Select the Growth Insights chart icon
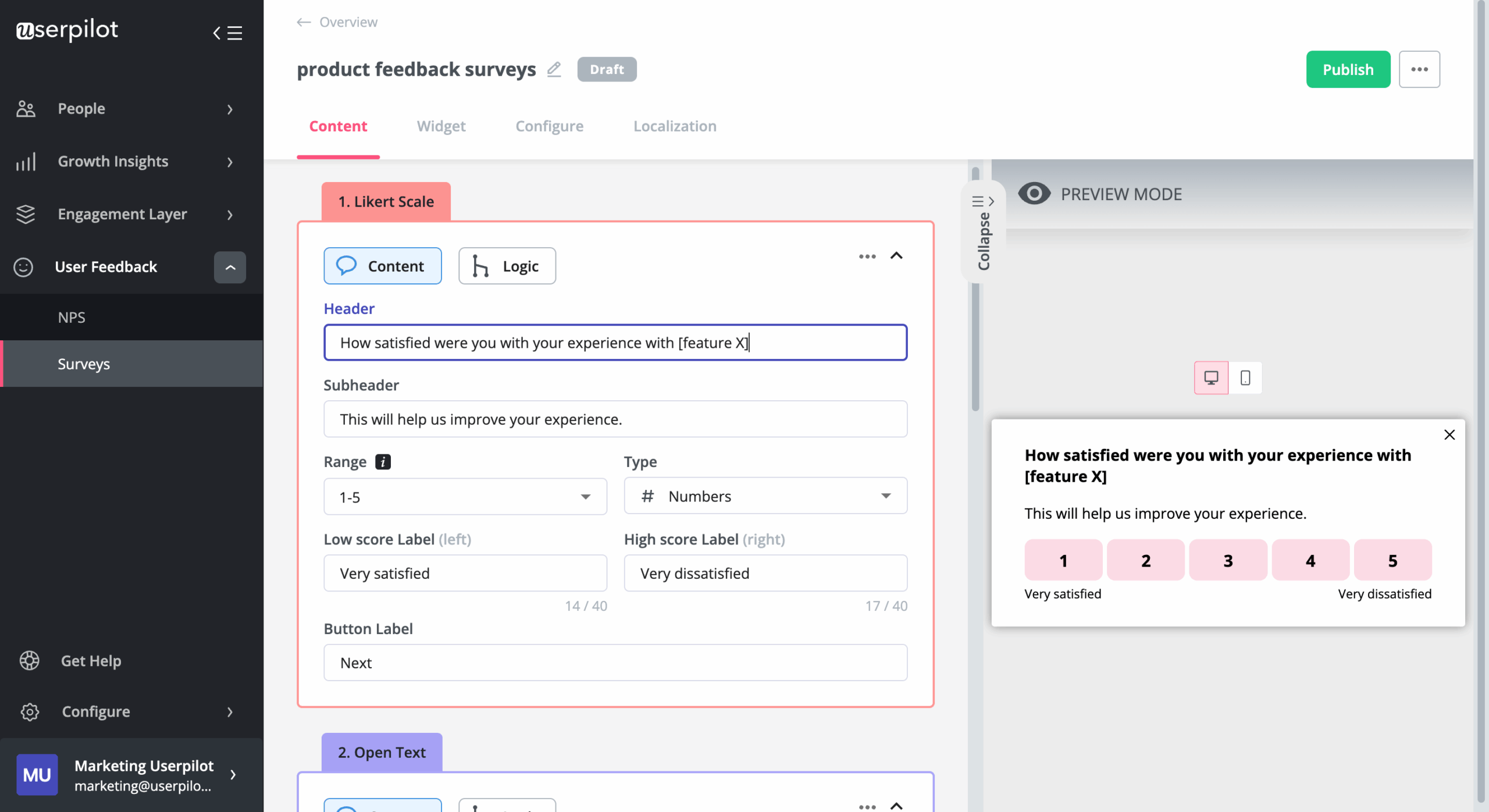 point(26,162)
